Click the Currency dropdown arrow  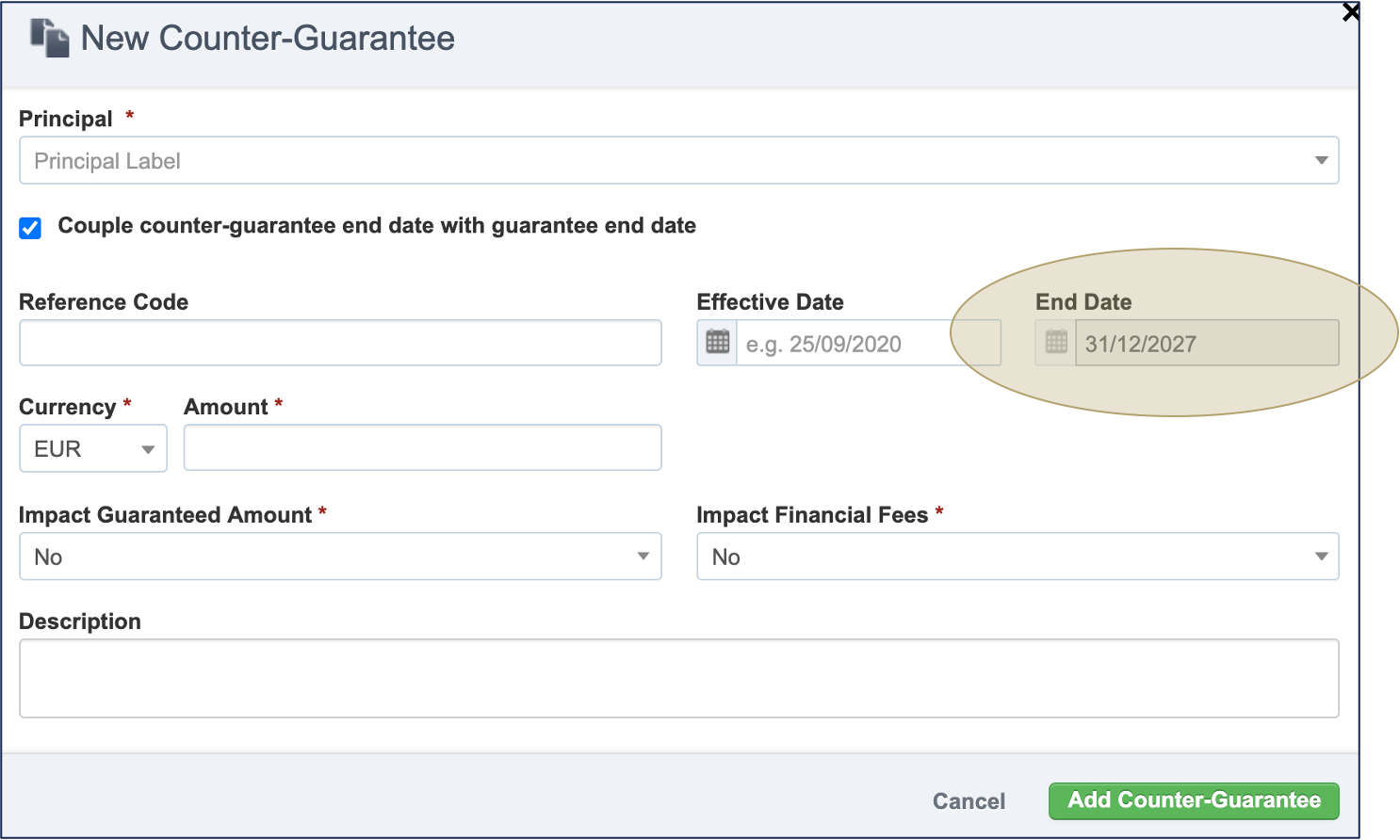click(x=148, y=449)
